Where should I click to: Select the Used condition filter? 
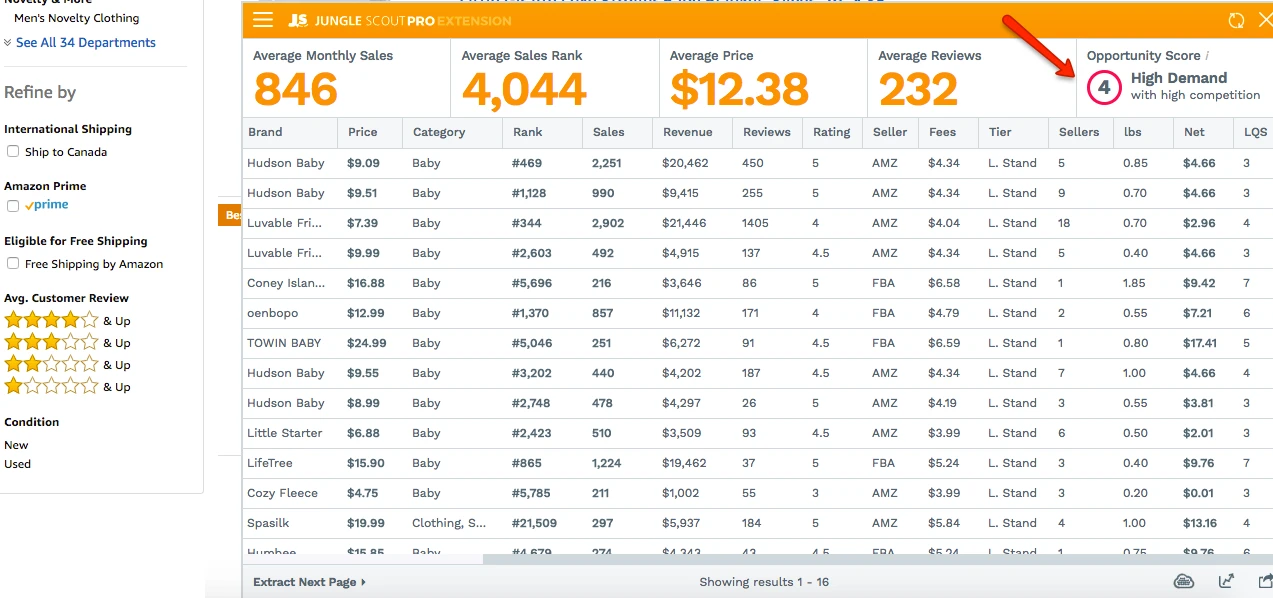(17, 464)
